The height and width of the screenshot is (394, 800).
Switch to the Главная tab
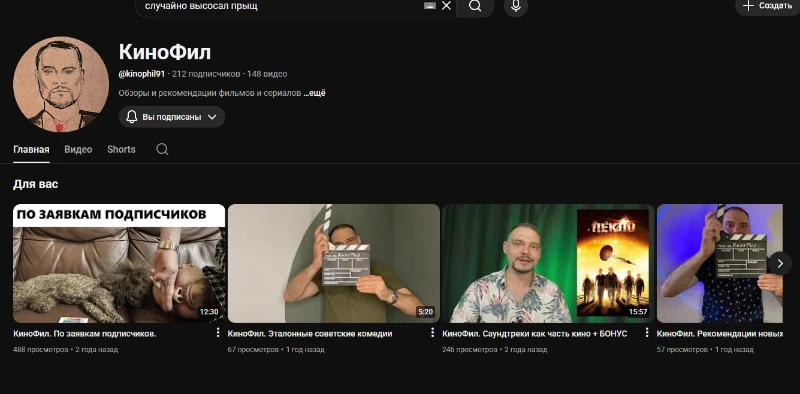tap(31, 150)
